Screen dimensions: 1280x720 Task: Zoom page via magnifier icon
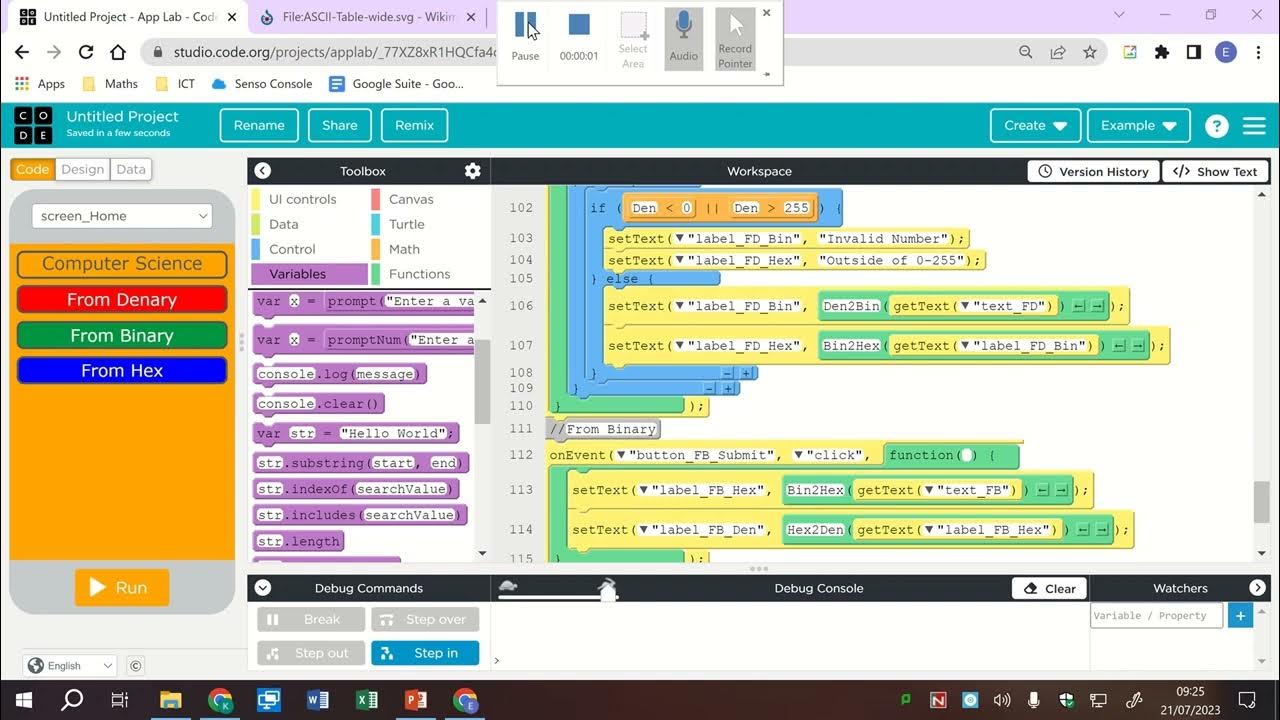[x=1025, y=52]
